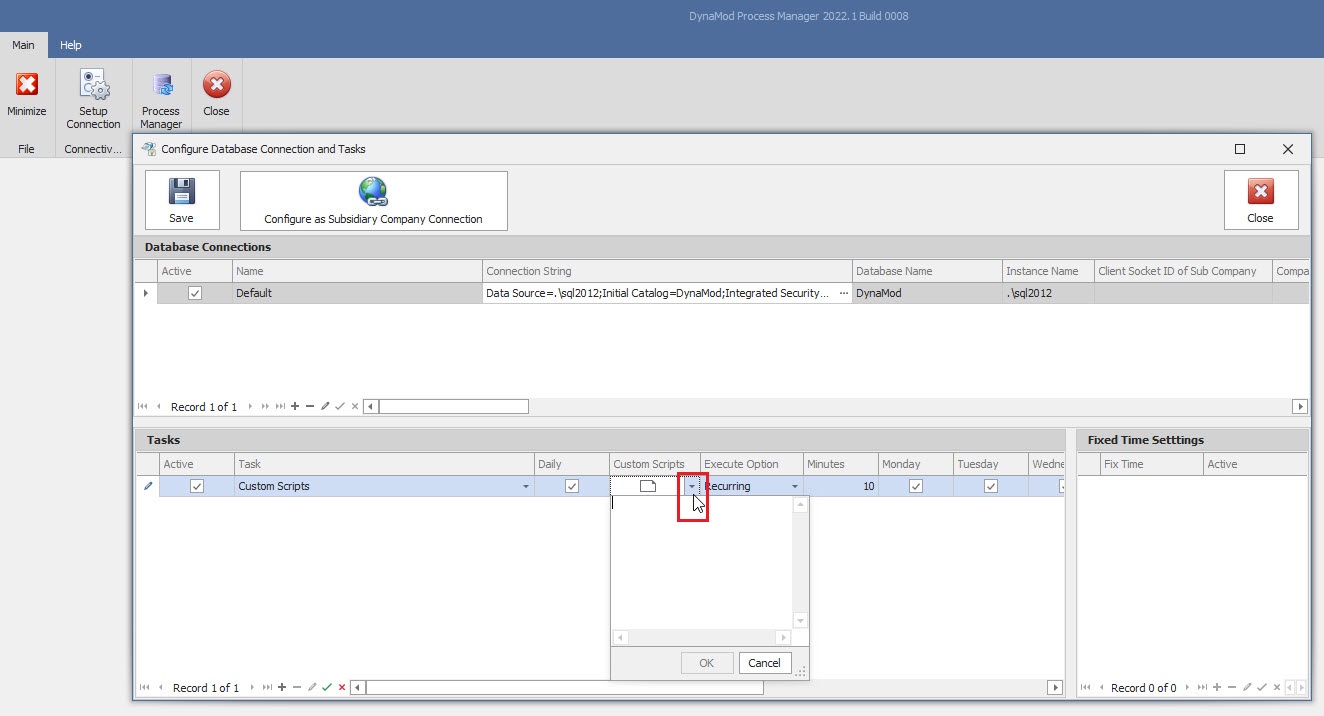Uncheck Tuesday for Custom Scripts task
The height and width of the screenshot is (716, 1324).
click(991, 486)
